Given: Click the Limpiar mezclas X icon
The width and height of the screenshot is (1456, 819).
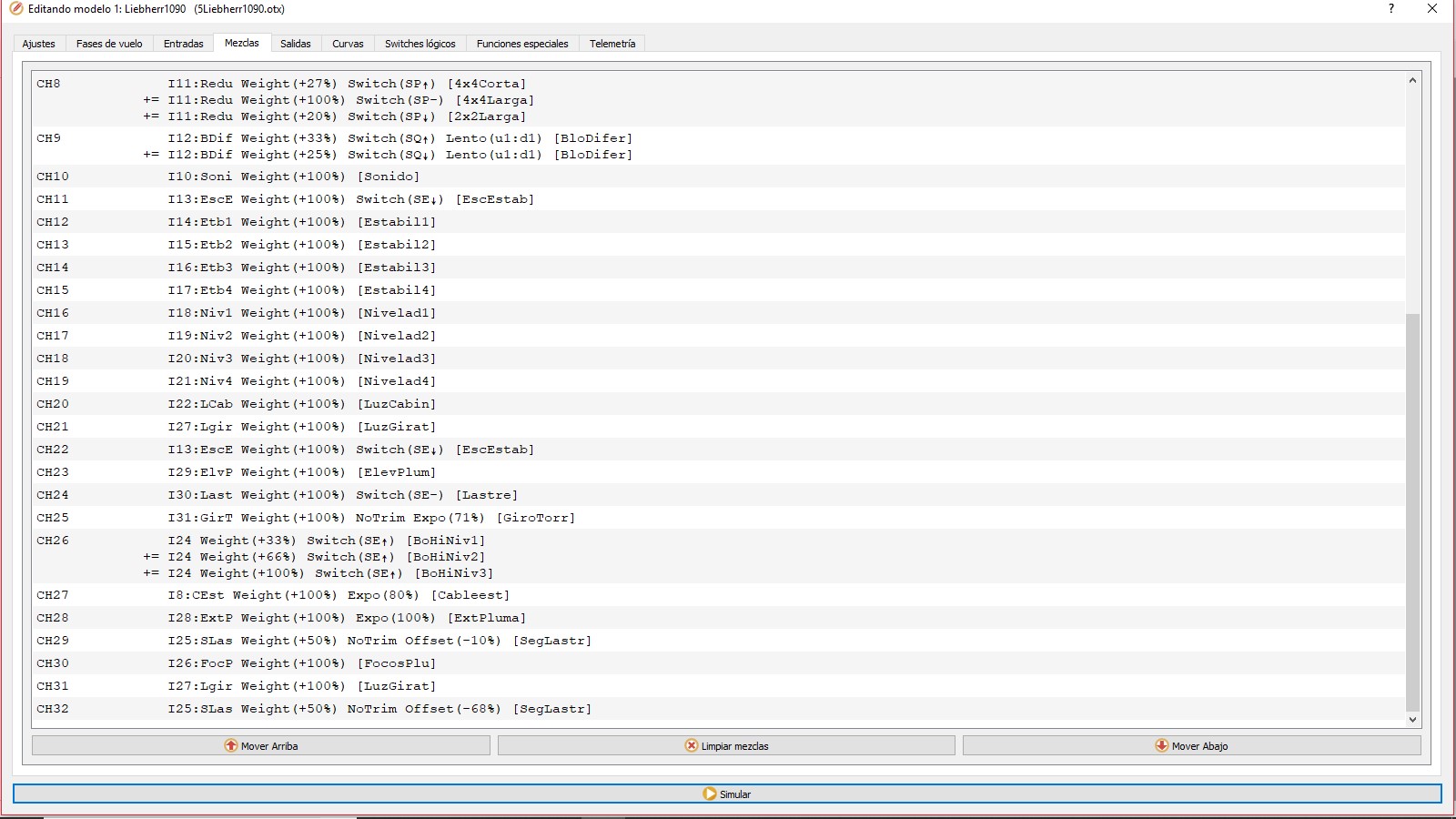Looking at the screenshot, I should [x=692, y=745].
